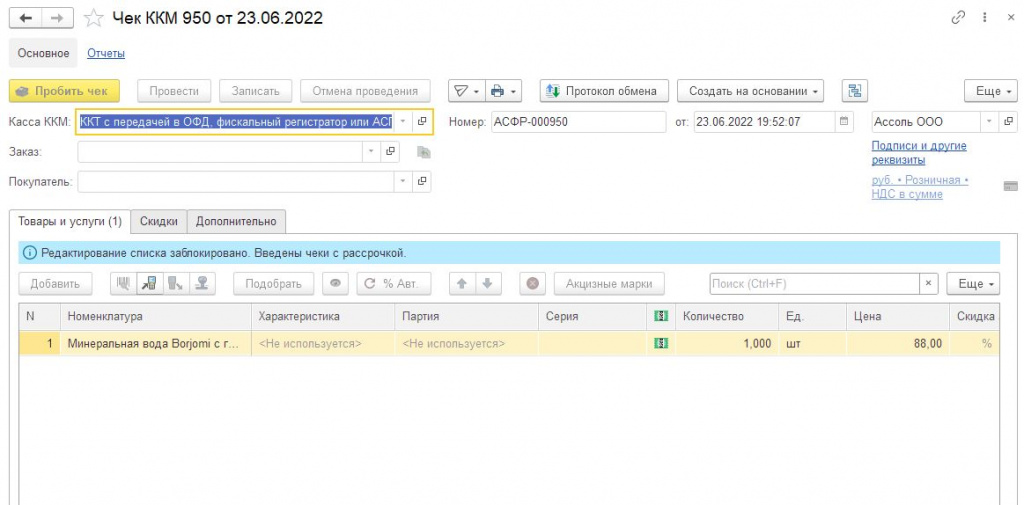
Task: Open the top 'Еще' menu
Action: tap(991, 91)
